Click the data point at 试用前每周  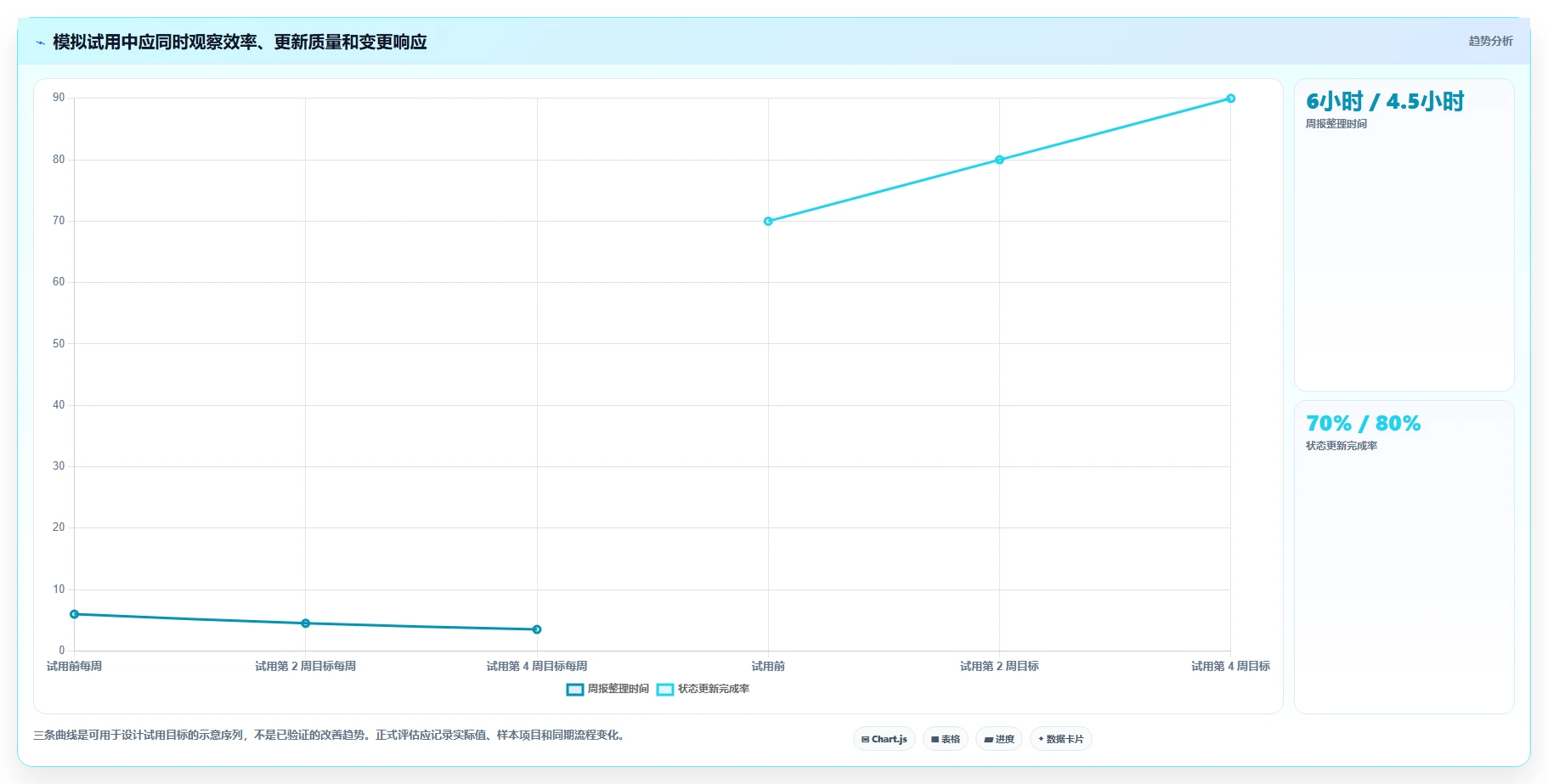point(75,614)
